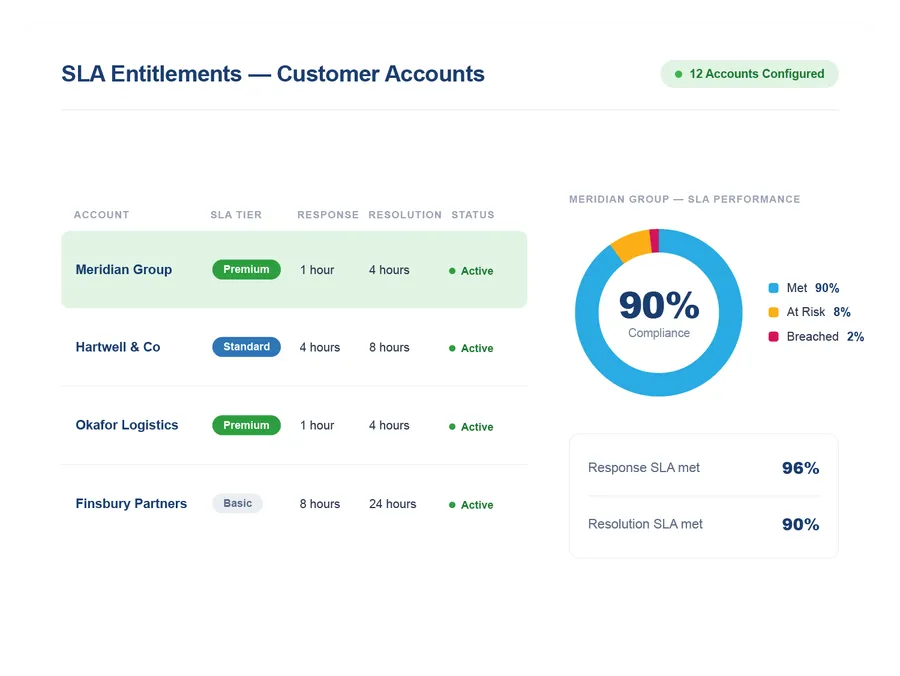
Task: Click Basic tier badge for Finsbury Partners
Action: click(238, 503)
